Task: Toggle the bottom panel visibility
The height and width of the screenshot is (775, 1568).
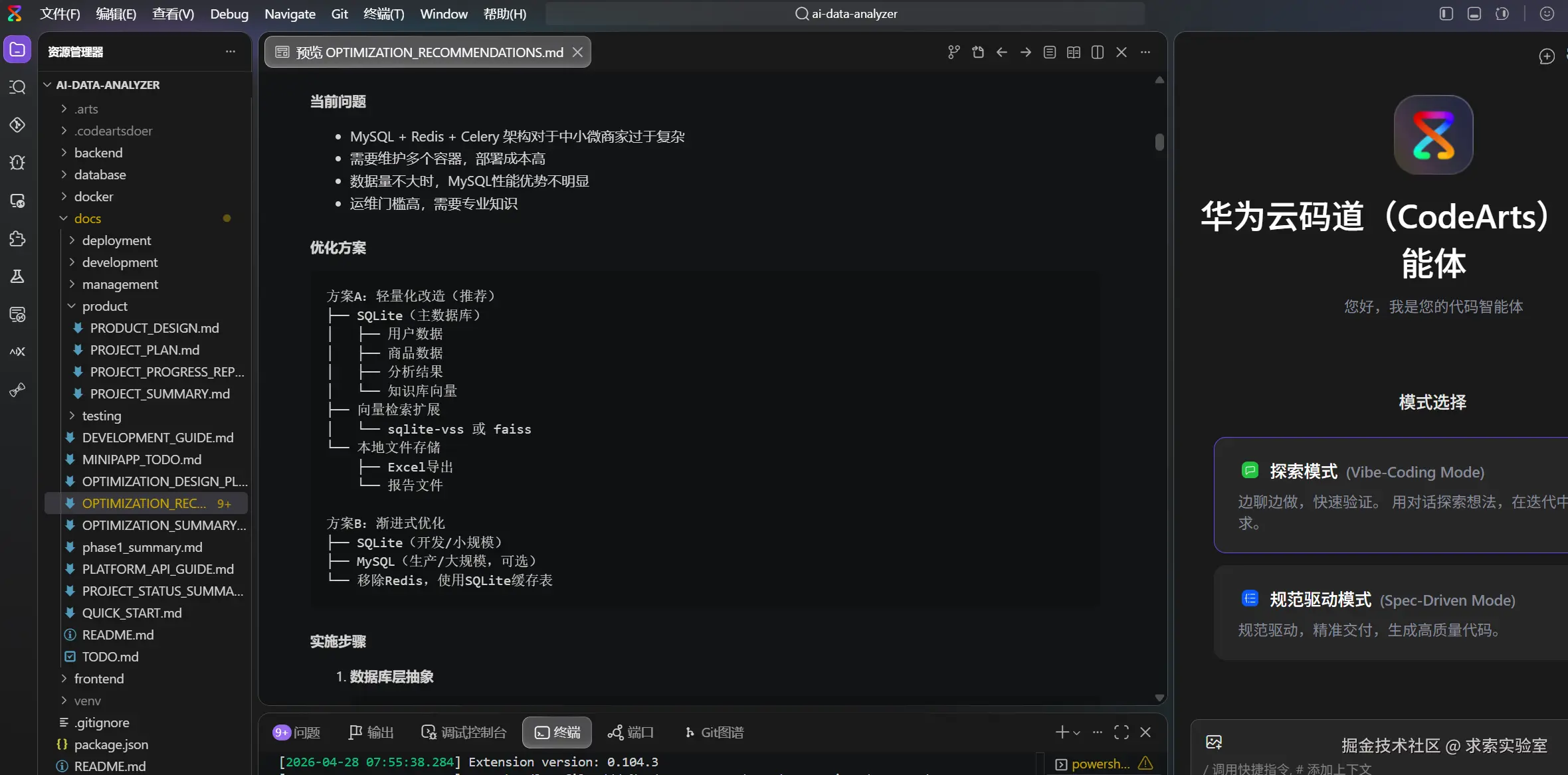Action: click(1474, 13)
